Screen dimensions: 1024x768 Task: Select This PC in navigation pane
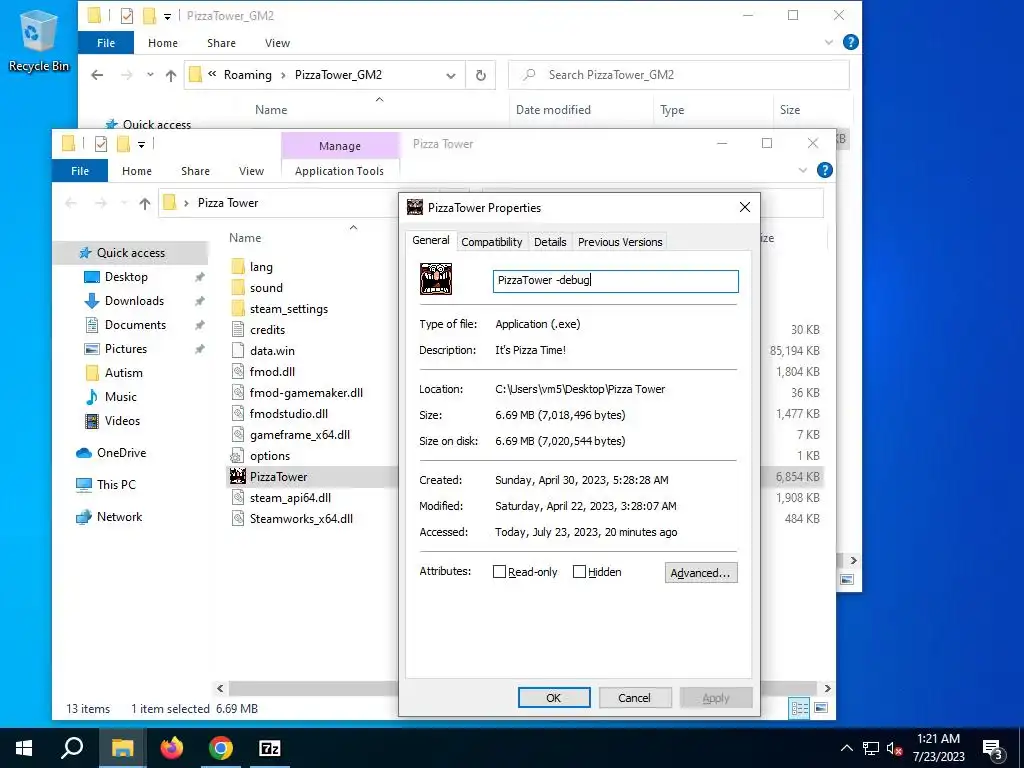[116, 484]
